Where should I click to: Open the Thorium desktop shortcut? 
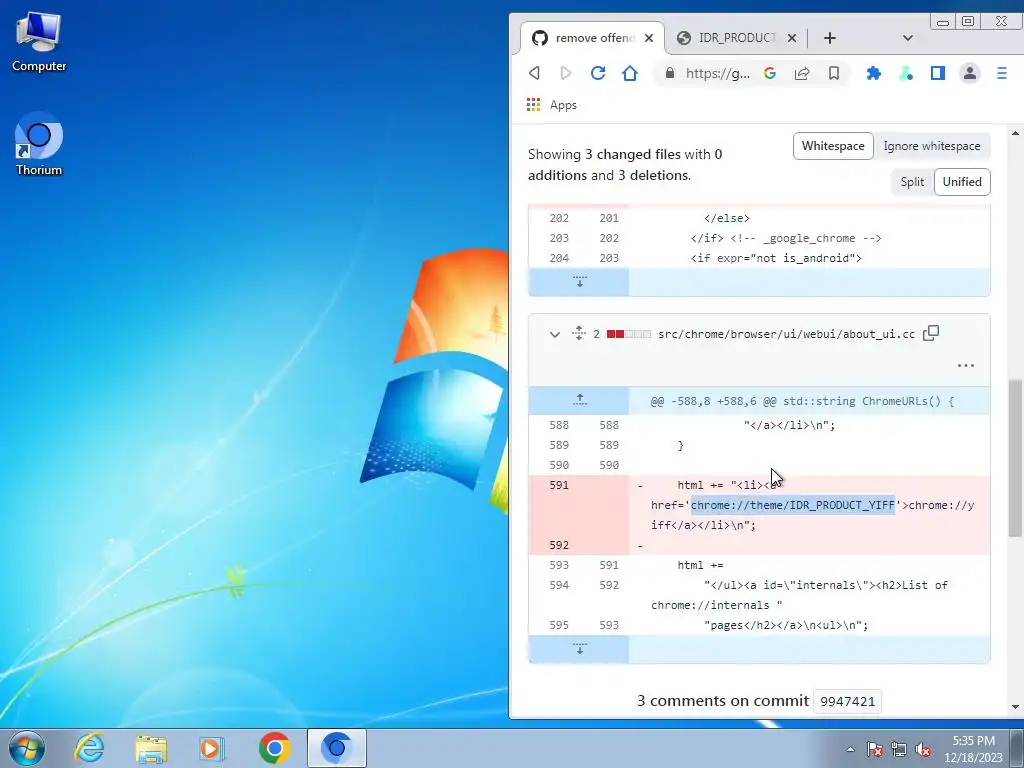click(39, 145)
